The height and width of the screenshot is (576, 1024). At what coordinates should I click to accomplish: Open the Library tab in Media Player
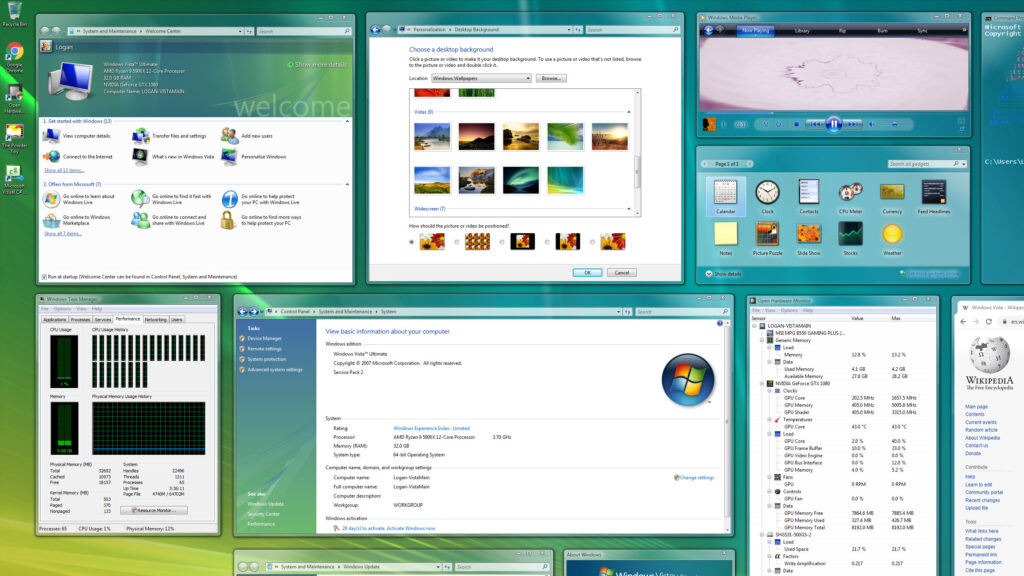coord(802,31)
